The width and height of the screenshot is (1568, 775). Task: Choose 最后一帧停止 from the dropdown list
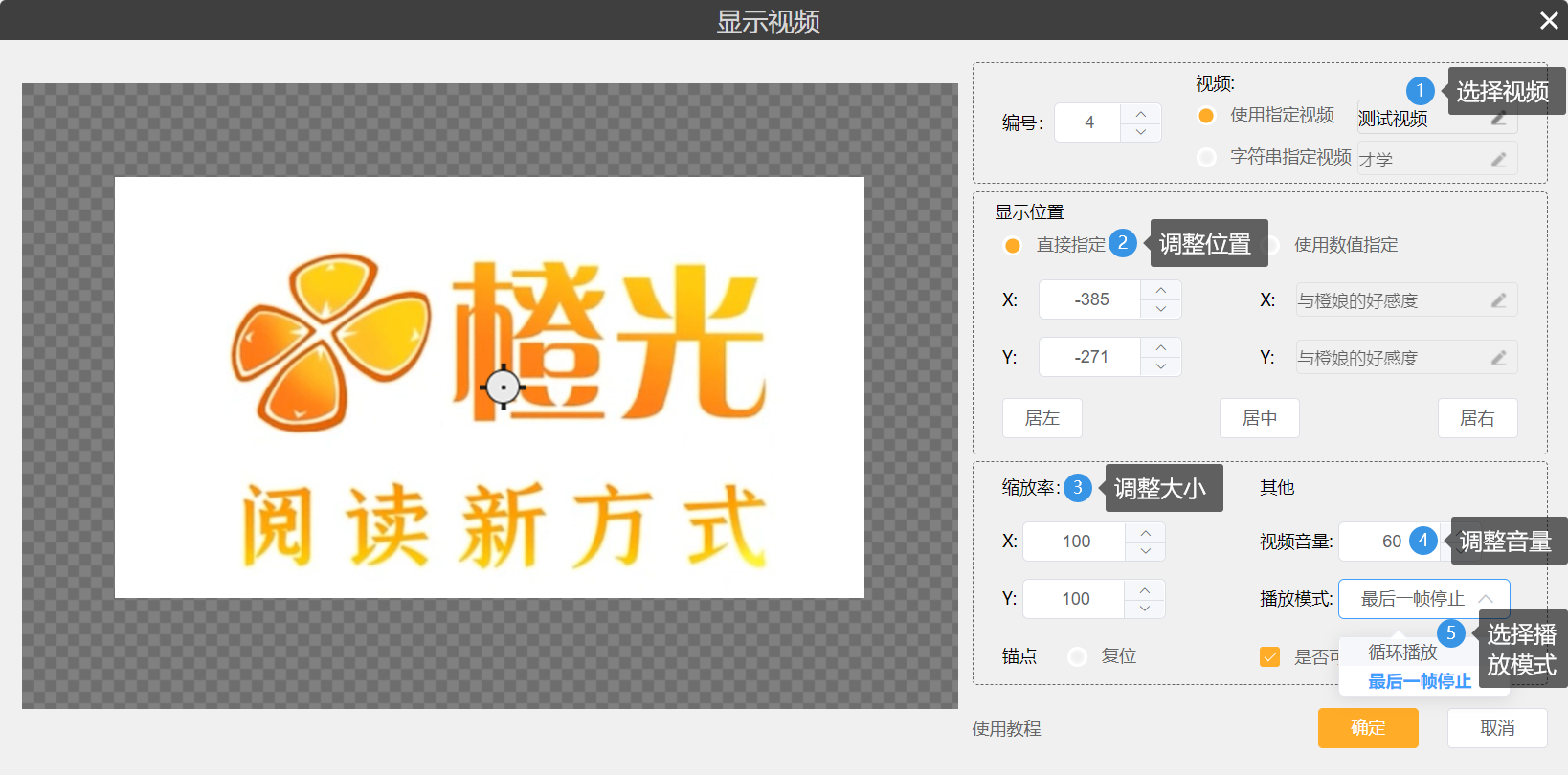(x=1419, y=681)
